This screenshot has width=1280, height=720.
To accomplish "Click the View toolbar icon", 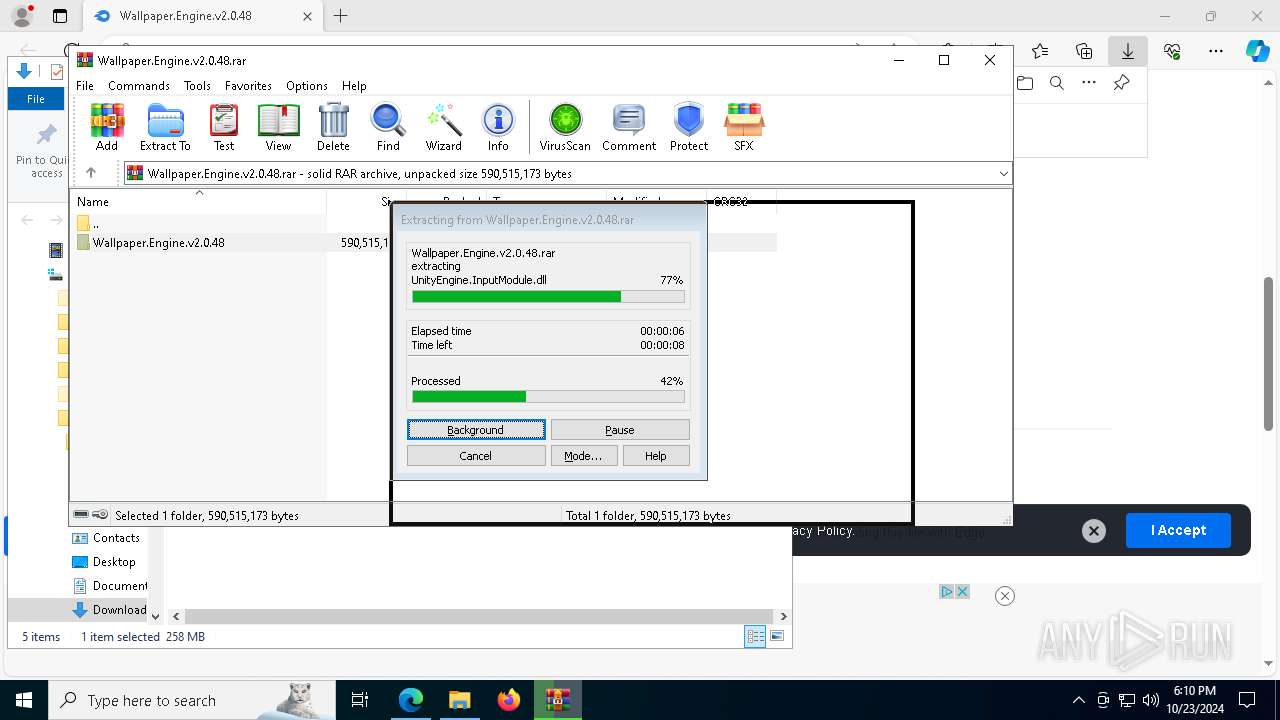I will point(278,127).
